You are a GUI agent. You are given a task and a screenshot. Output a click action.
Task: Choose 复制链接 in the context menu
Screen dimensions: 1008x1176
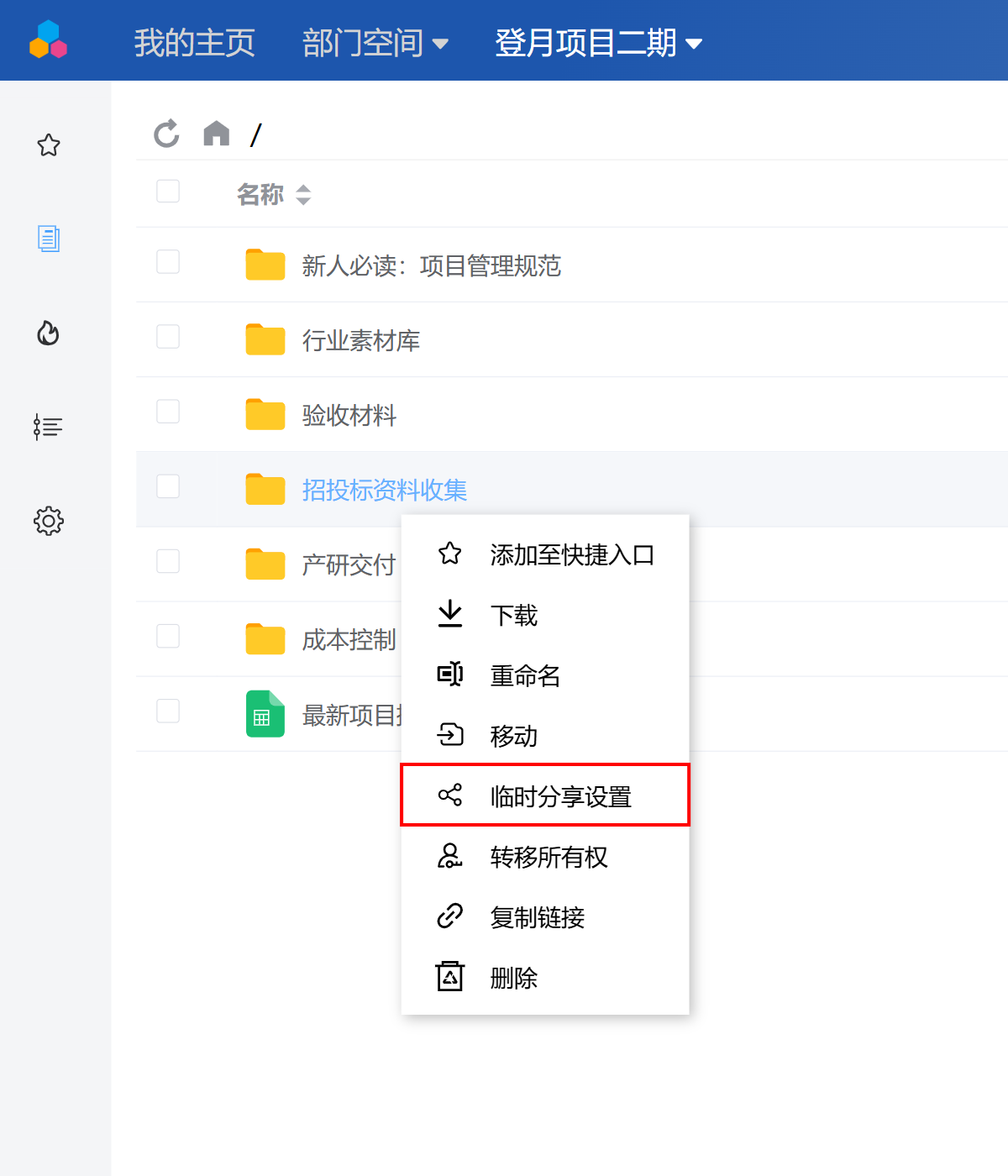545,917
